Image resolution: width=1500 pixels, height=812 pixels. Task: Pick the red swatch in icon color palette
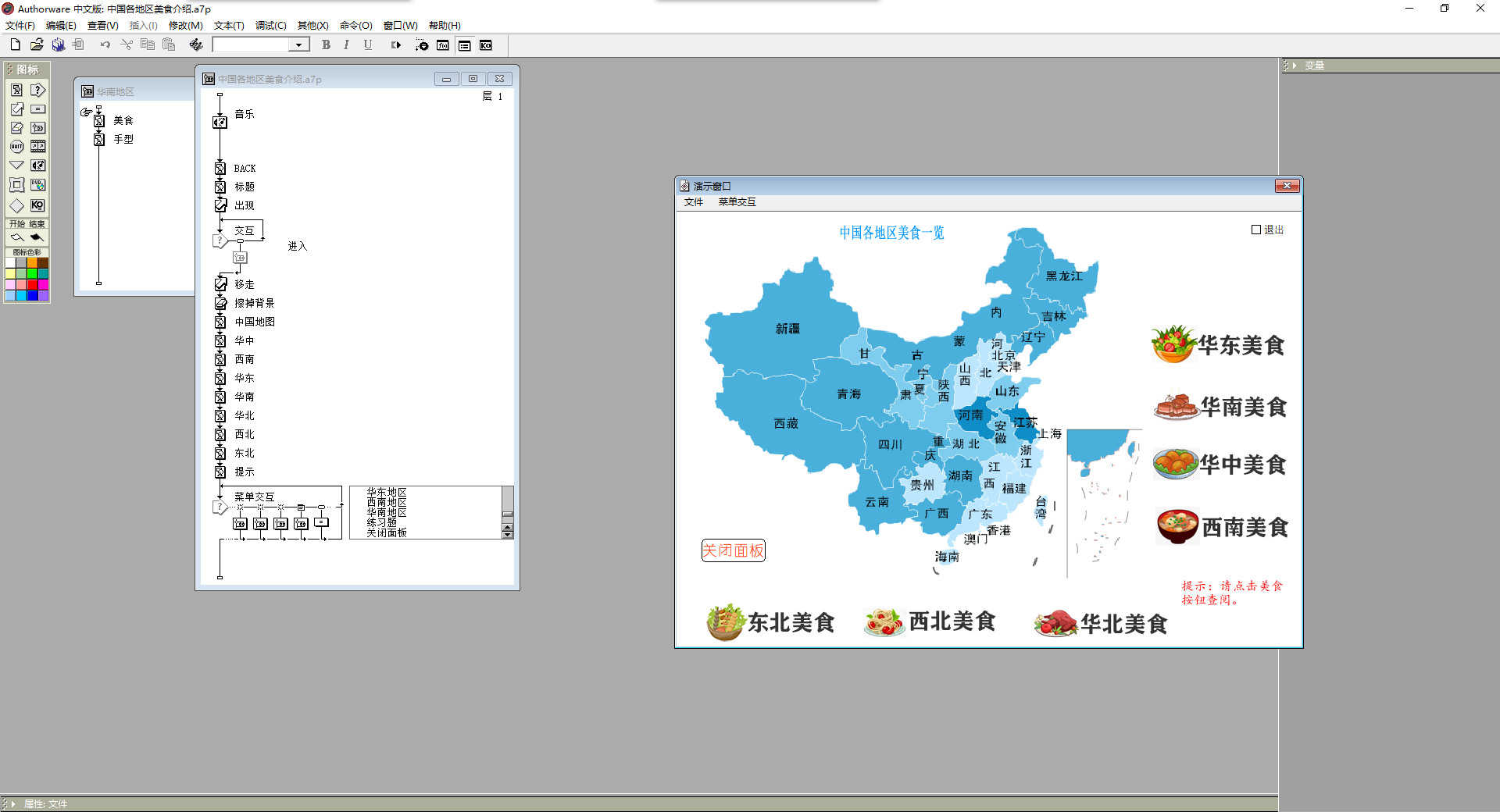click(x=33, y=285)
